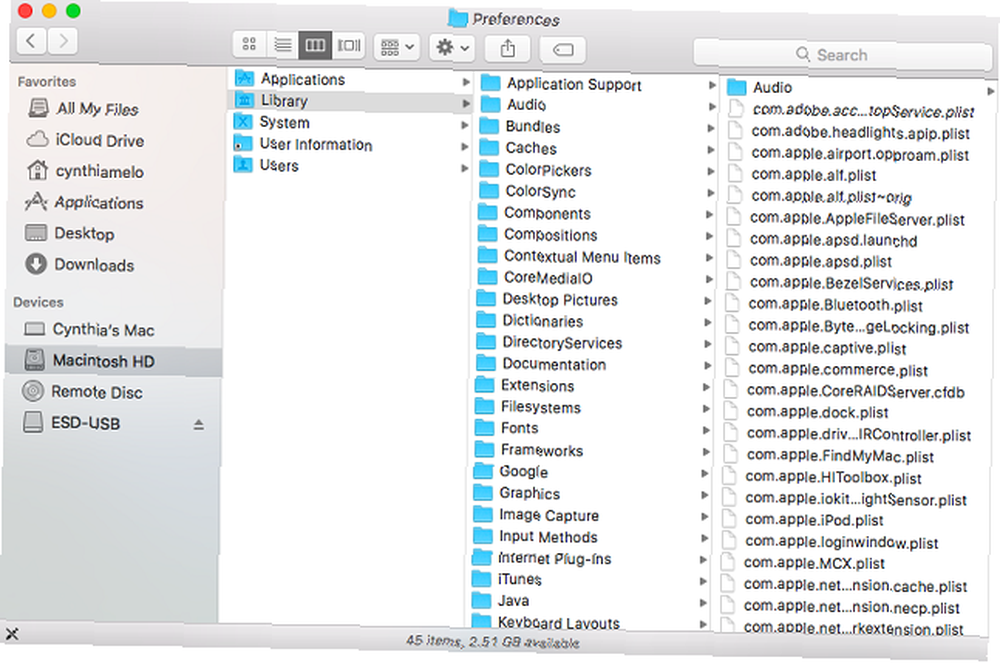Expand the System folder arrow
Image resolution: width=1000 pixels, height=663 pixels.
(466, 125)
